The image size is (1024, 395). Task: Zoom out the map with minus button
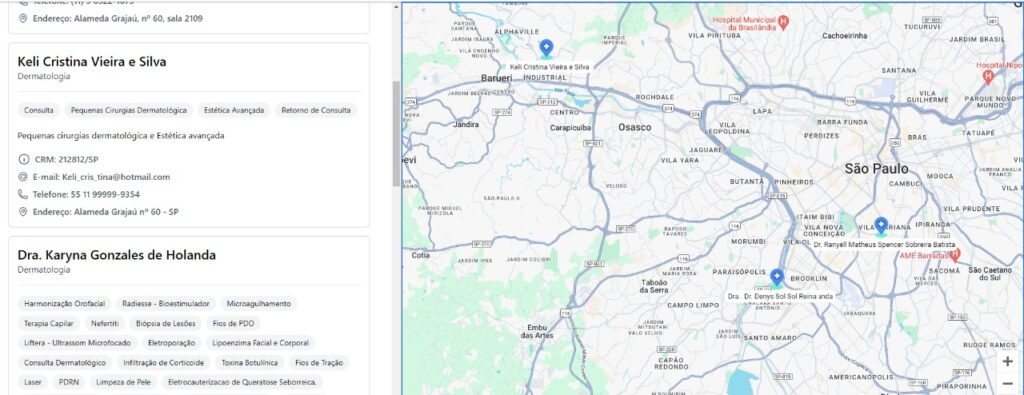point(1008,384)
